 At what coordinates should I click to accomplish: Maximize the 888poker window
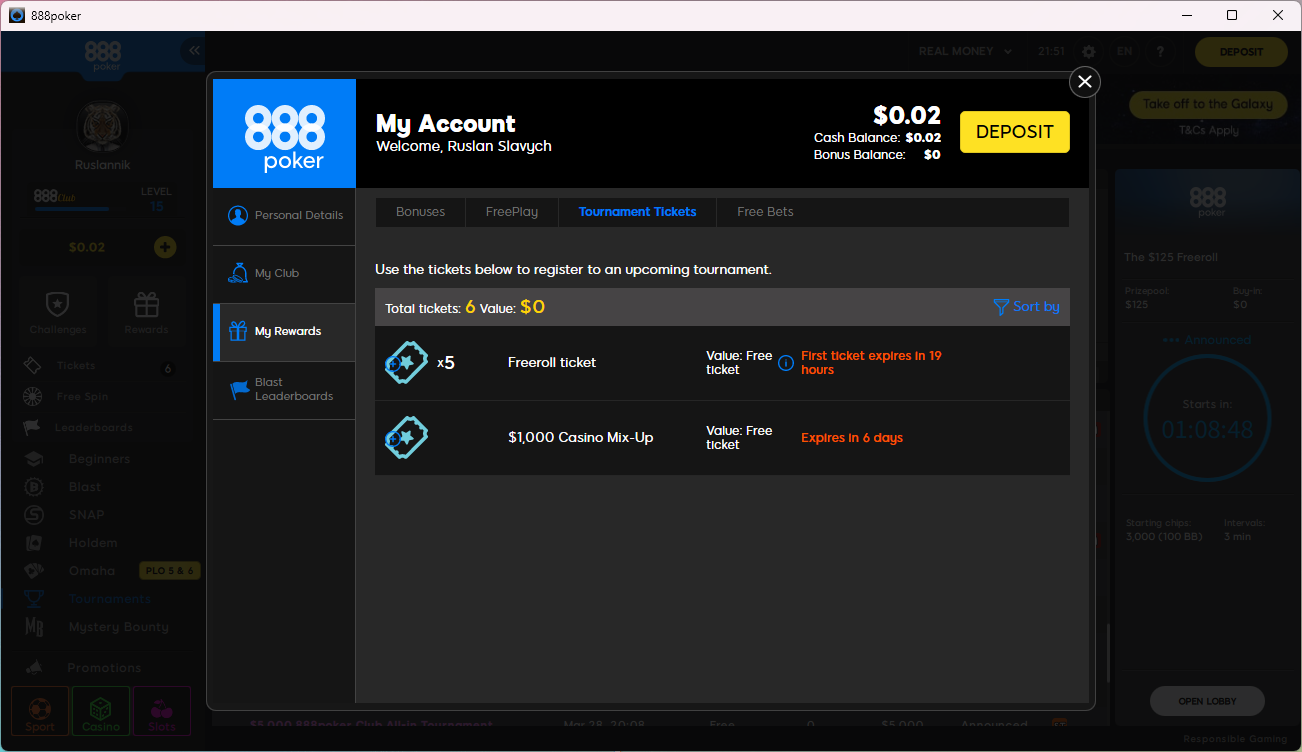[x=1232, y=15]
